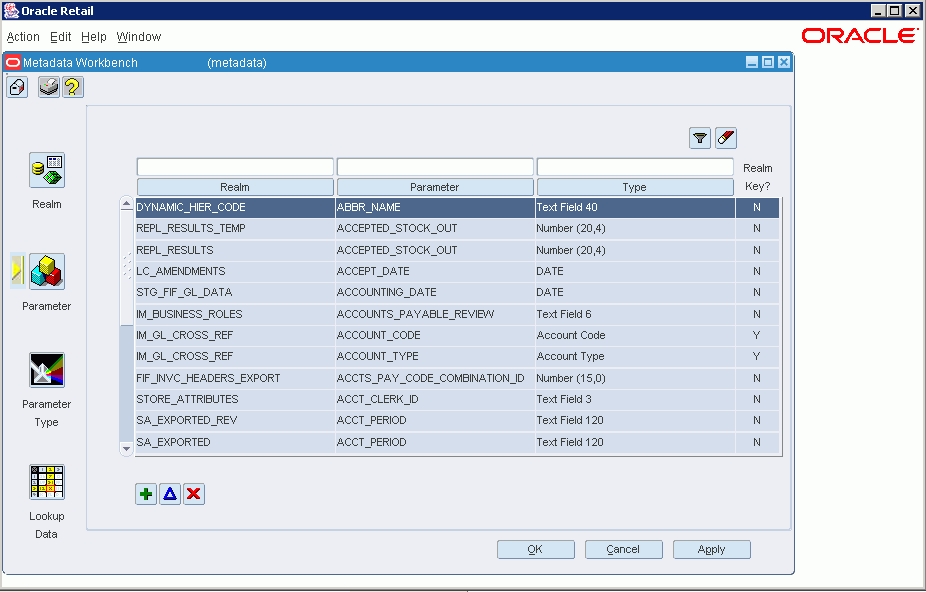The height and width of the screenshot is (592, 926).
Task: Select the ACCEPT_DATE parameter cell
Action: tap(435, 271)
